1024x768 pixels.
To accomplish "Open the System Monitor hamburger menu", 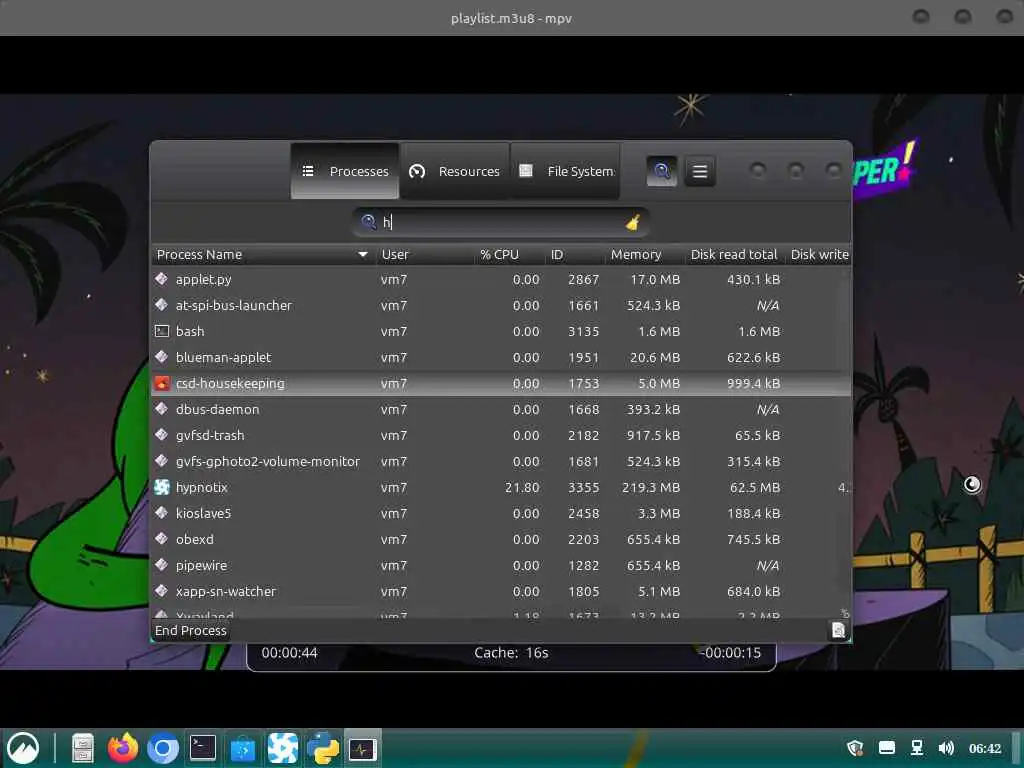I will tap(699, 171).
